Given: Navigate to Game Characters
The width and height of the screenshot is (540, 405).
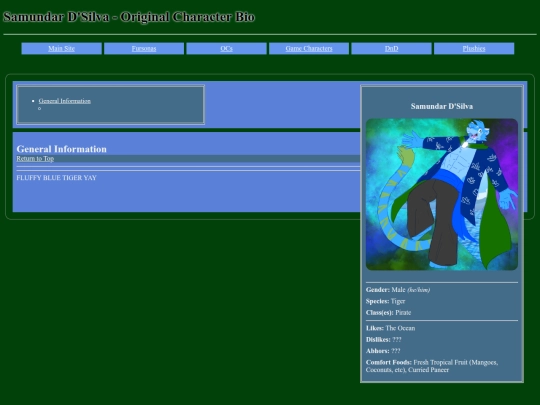Looking at the screenshot, I should (309, 49).
